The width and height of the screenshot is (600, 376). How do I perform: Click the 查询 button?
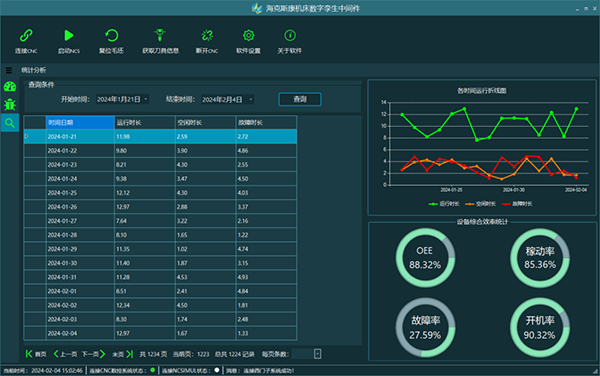tap(300, 99)
